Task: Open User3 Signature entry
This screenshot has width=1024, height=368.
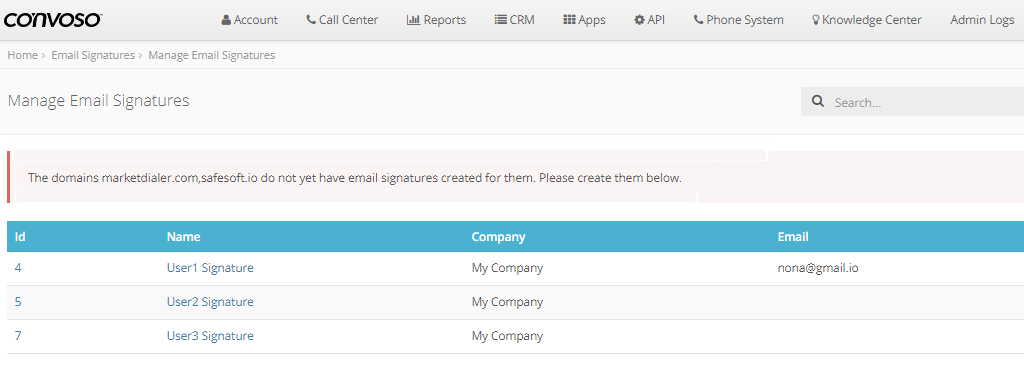Action: pyautogui.click(x=210, y=336)
